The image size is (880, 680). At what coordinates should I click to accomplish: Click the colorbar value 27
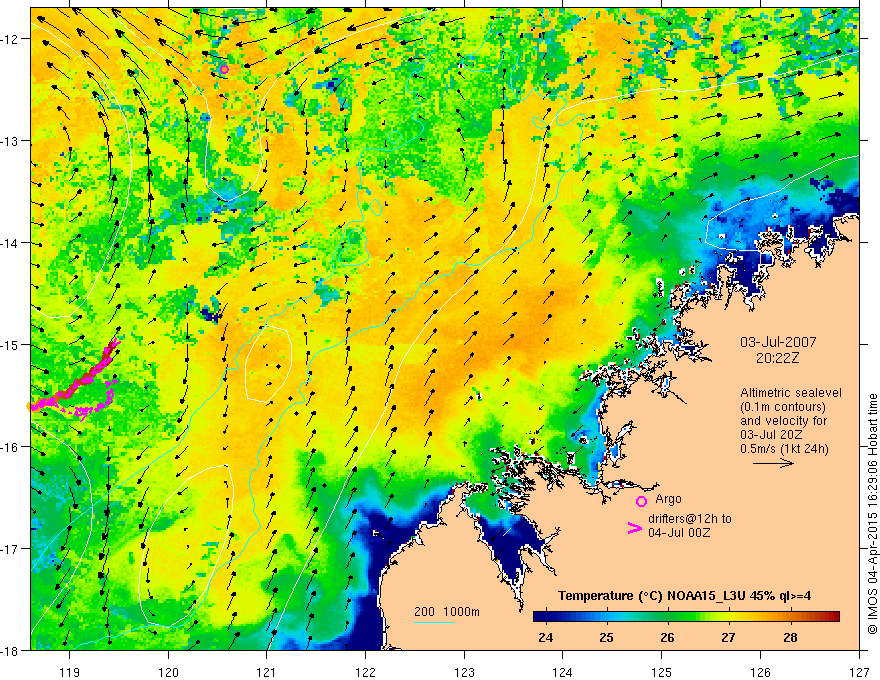(x=728, y=638)
